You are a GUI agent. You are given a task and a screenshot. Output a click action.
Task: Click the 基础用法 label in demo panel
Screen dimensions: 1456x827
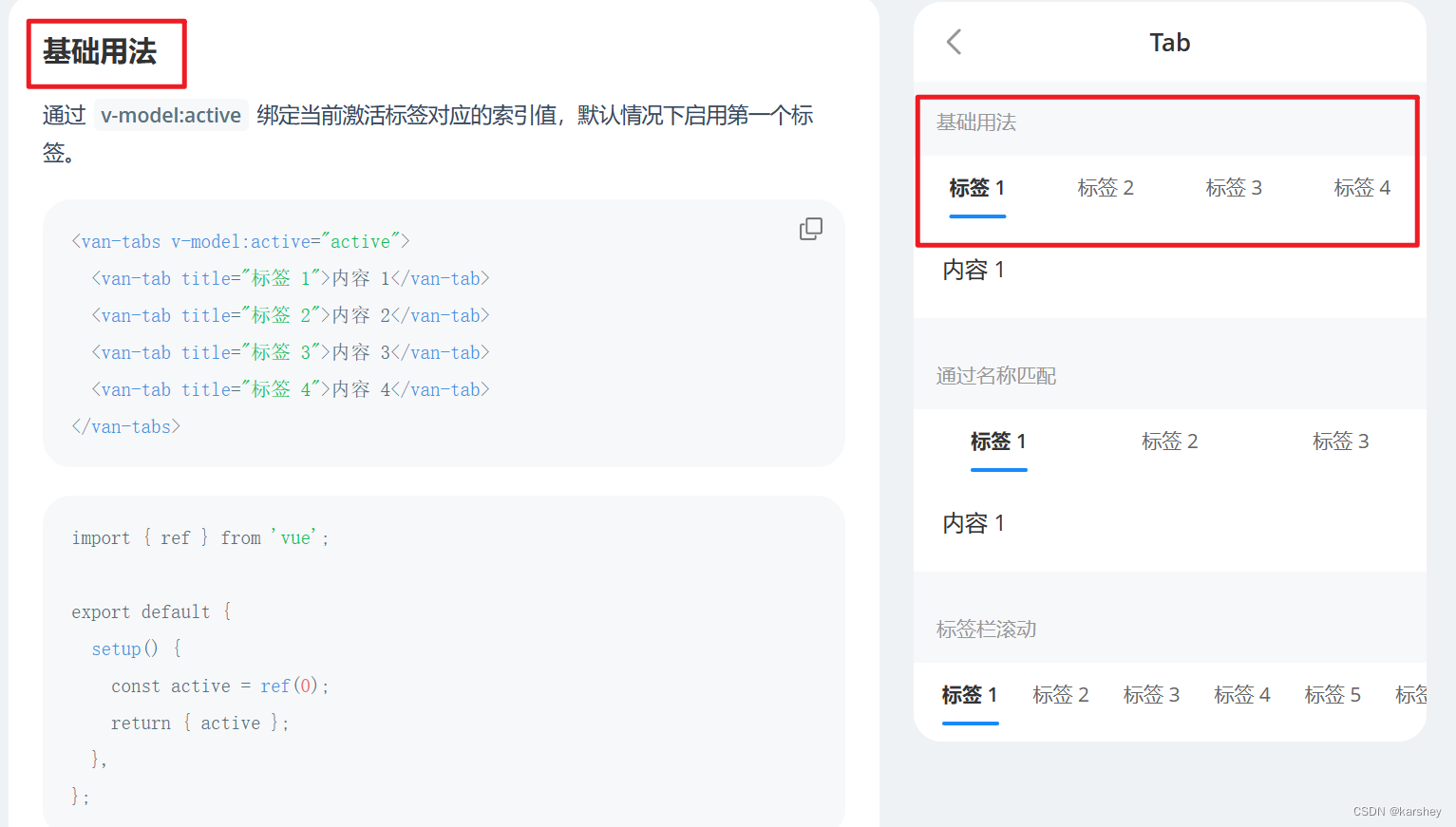975,122
